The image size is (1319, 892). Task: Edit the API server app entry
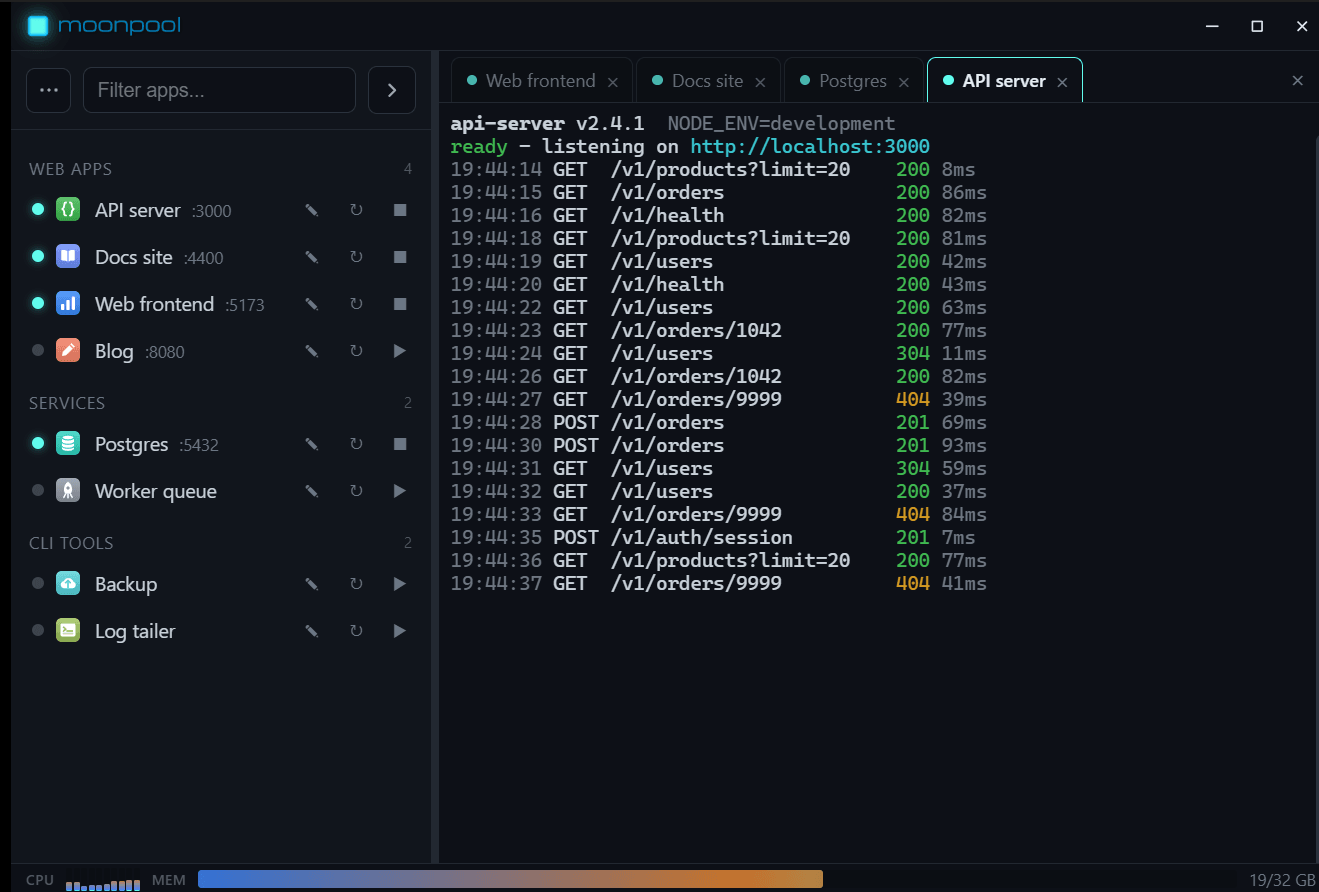pyautogui.click(x=312, y=210)
